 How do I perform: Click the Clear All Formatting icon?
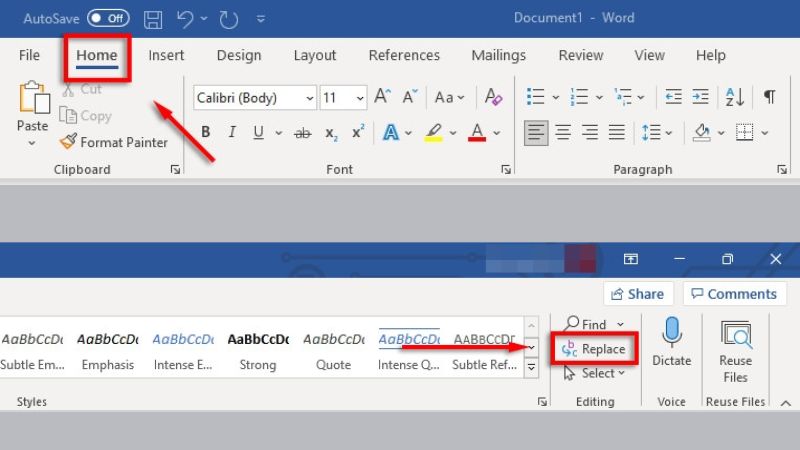[492, 97]
